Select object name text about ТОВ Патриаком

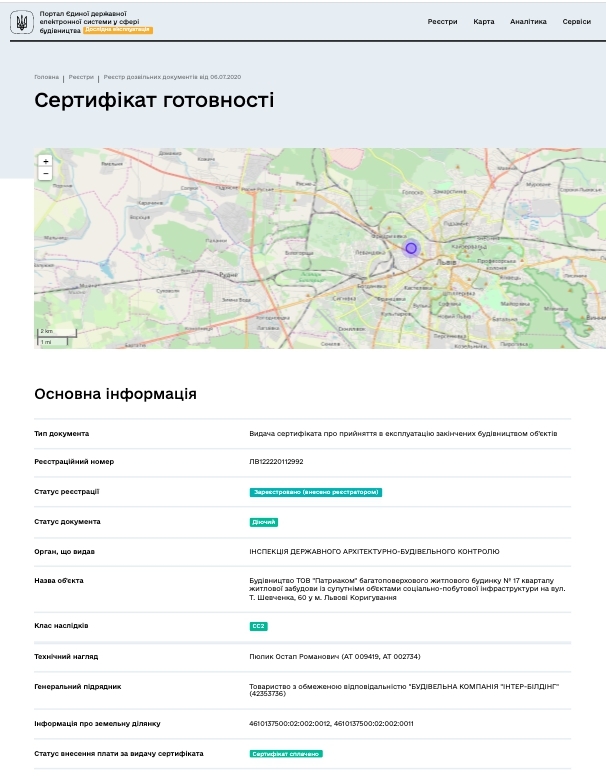[x=407, y=589]
